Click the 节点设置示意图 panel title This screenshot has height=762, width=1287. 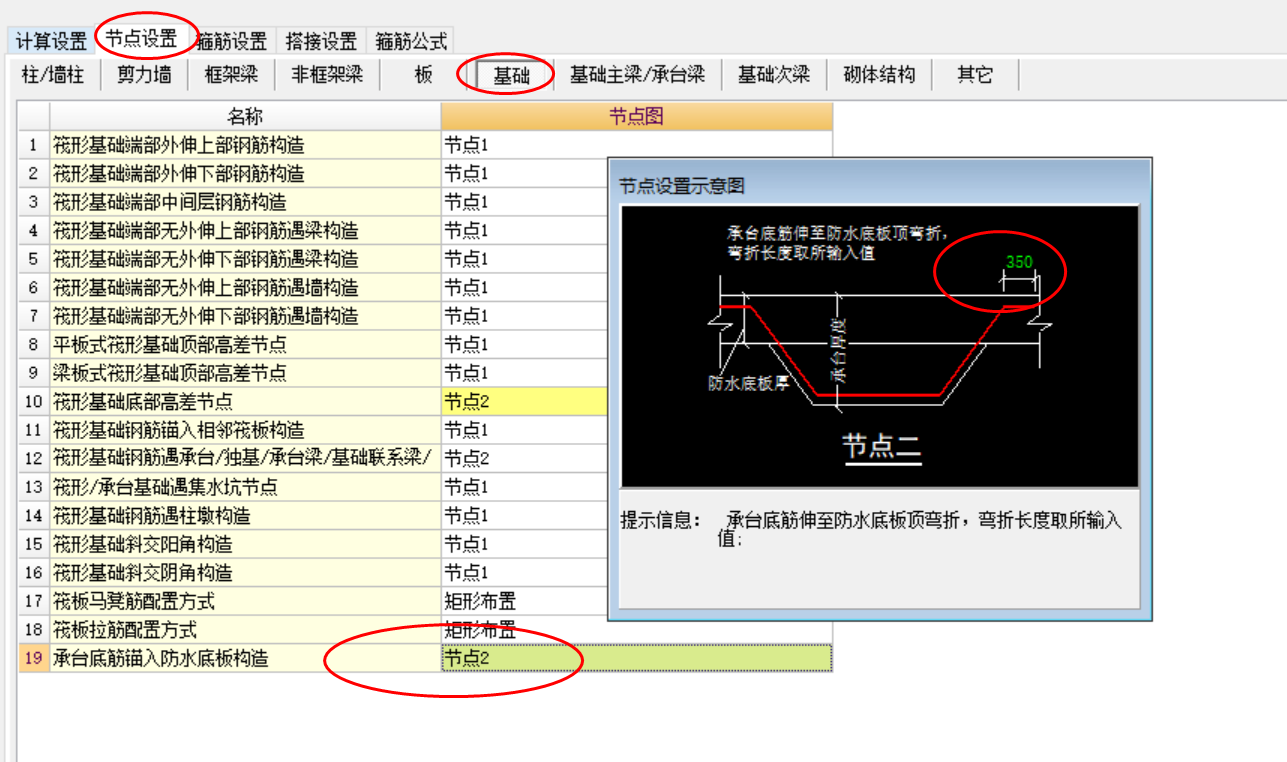pyautogui.click(x=681, y=186)
